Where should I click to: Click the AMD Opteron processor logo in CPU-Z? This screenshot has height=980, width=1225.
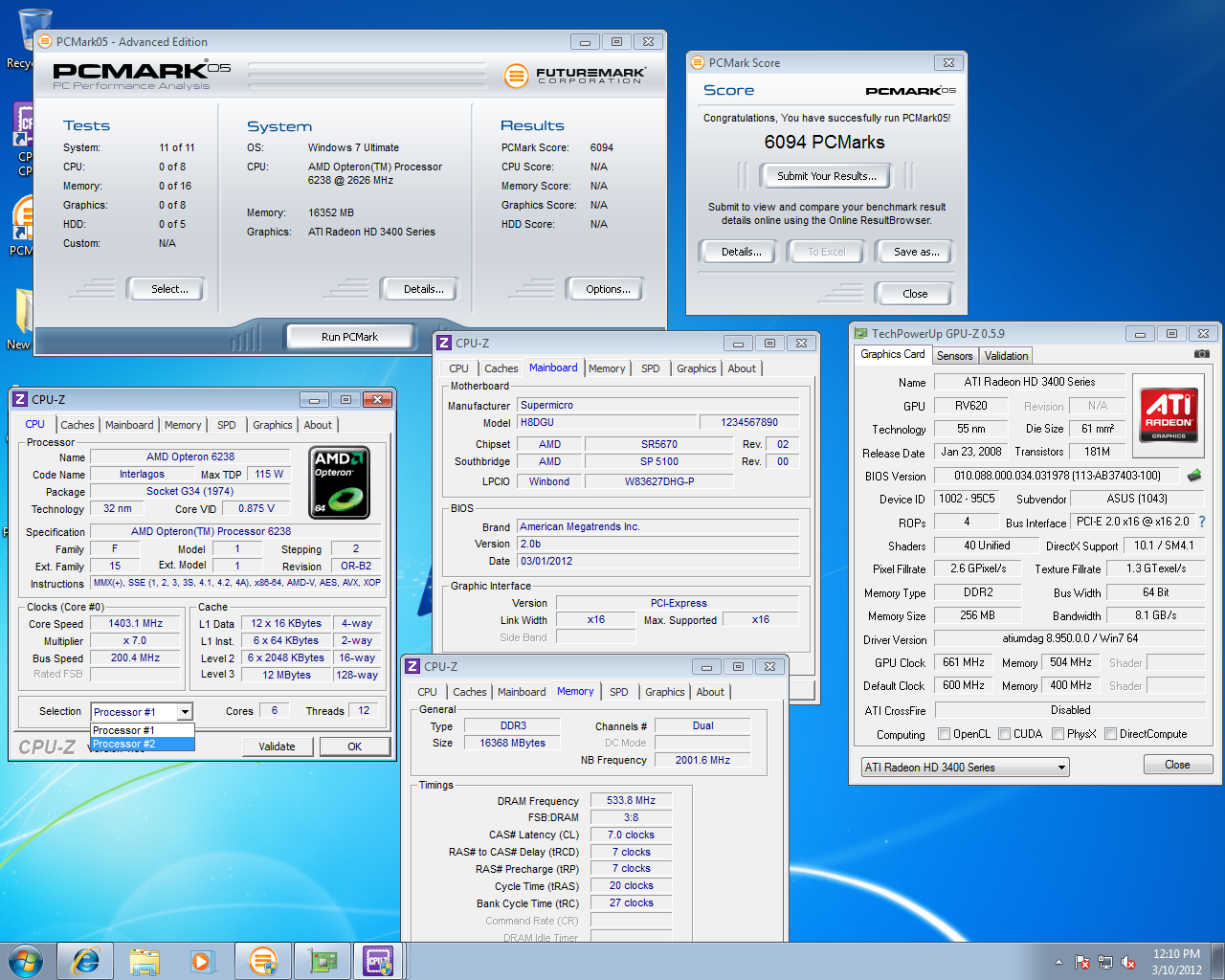341,483
